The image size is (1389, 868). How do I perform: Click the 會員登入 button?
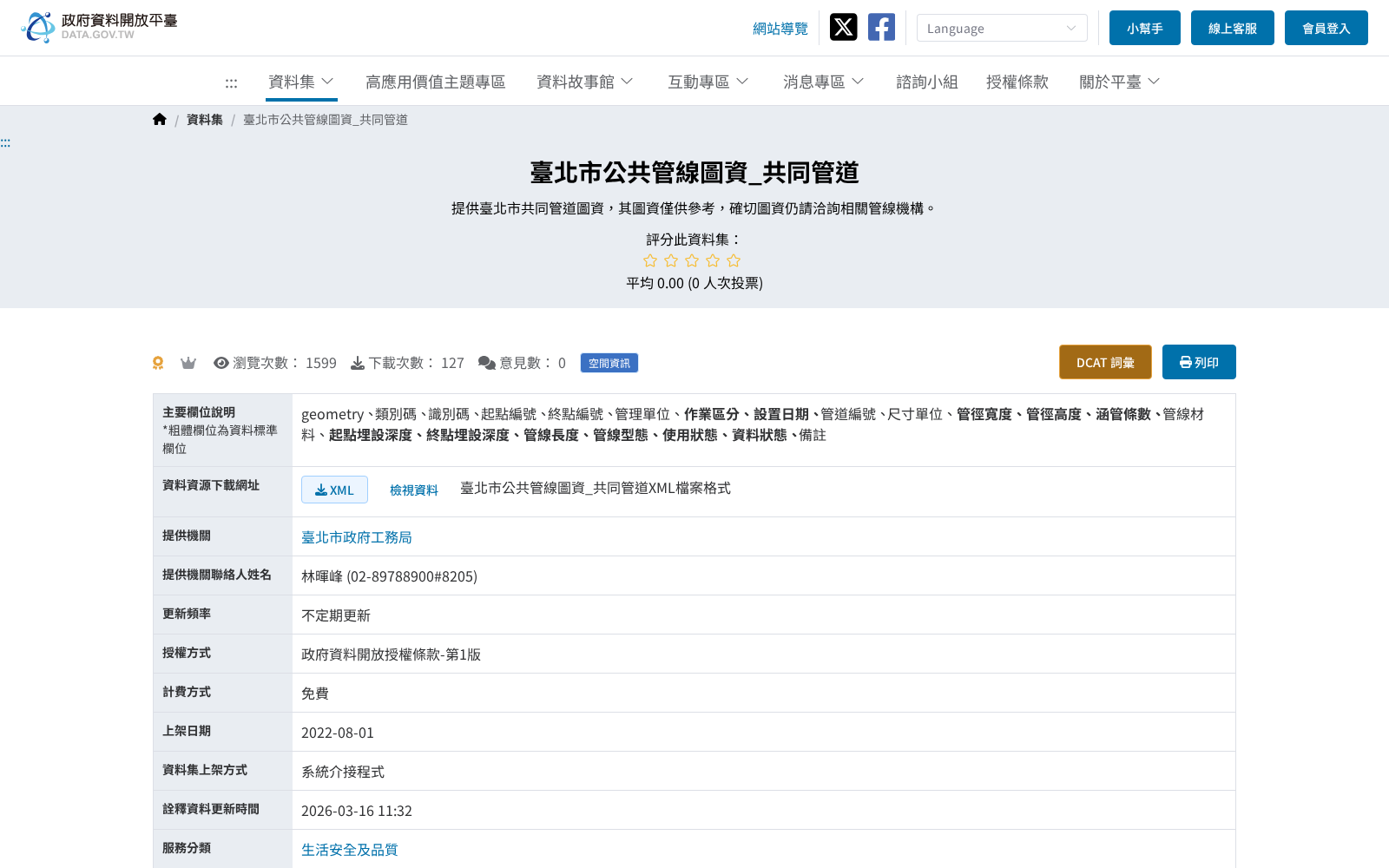pos(1326,28)
